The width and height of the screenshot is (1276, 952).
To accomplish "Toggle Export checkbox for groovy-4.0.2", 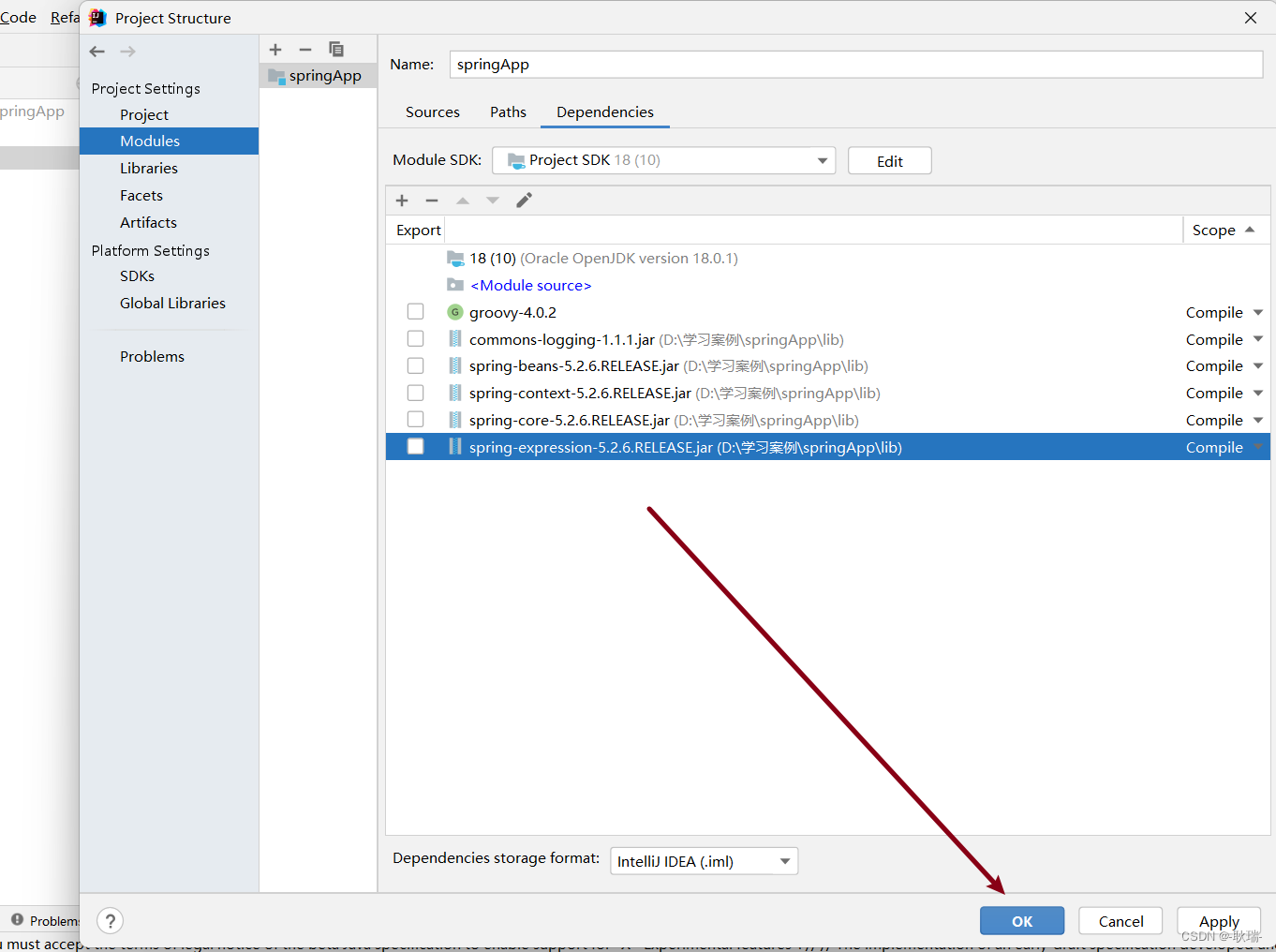I will (x=416, y=312).
